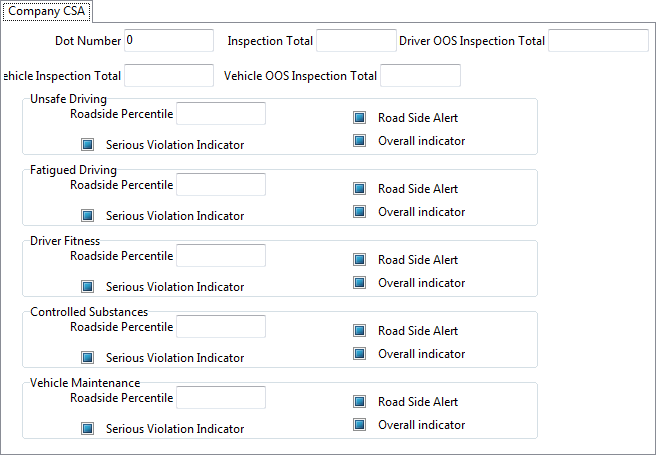
Task: Toggle Fatigued Driving Road Side Alert
Action: [x=360, y=189]
